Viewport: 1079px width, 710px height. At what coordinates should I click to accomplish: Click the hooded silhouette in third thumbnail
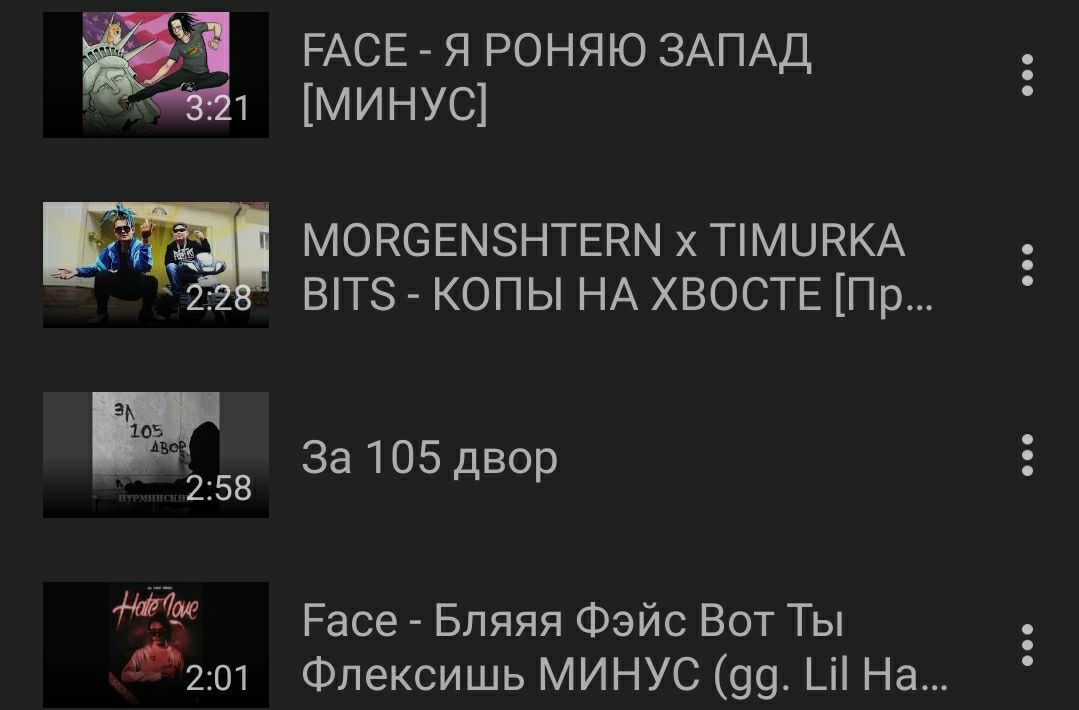tap(204, 454)
